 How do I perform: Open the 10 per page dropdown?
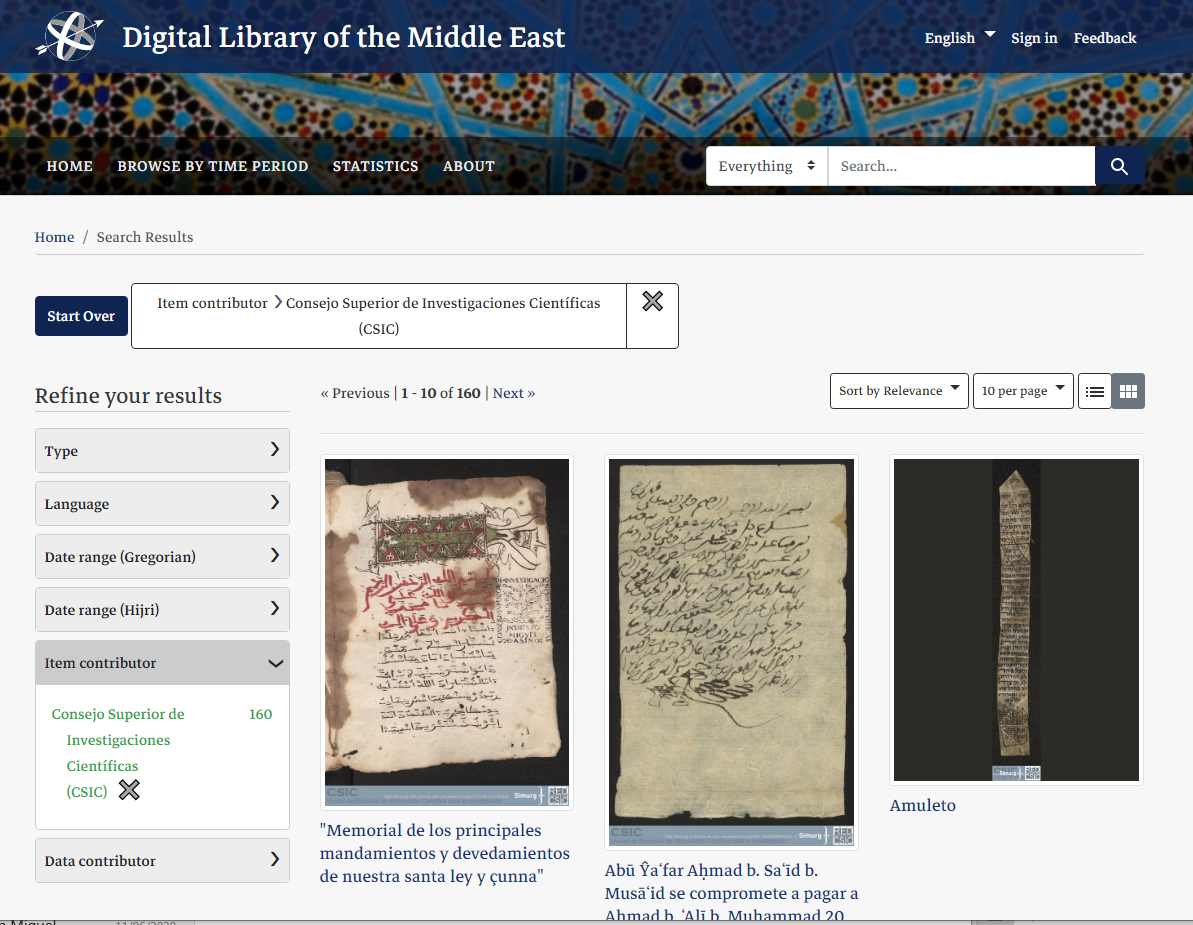click(x=1022, y=391)
